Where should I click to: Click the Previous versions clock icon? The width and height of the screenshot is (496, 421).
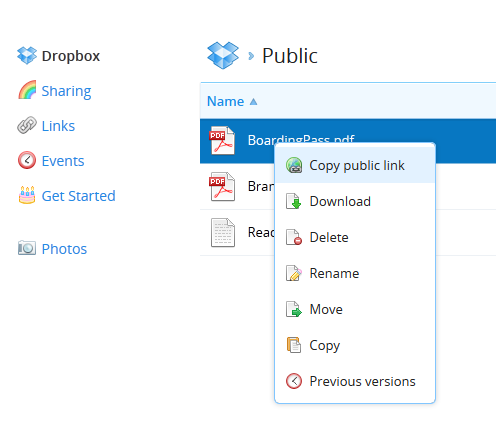tap(294, 381)
